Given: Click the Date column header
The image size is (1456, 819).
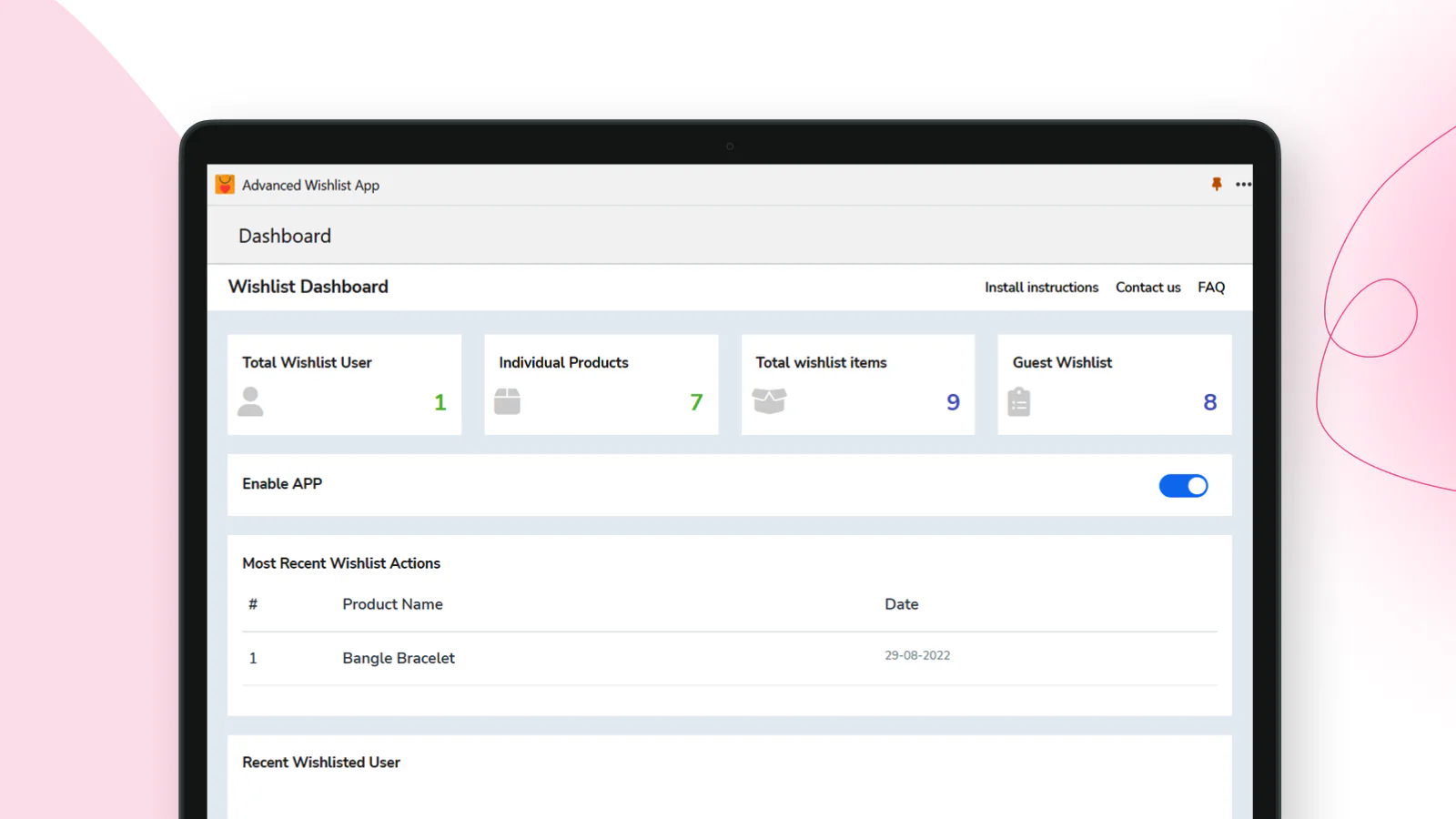Looking at the screenshot, I should pyautogui.click(x=902, y=604).
